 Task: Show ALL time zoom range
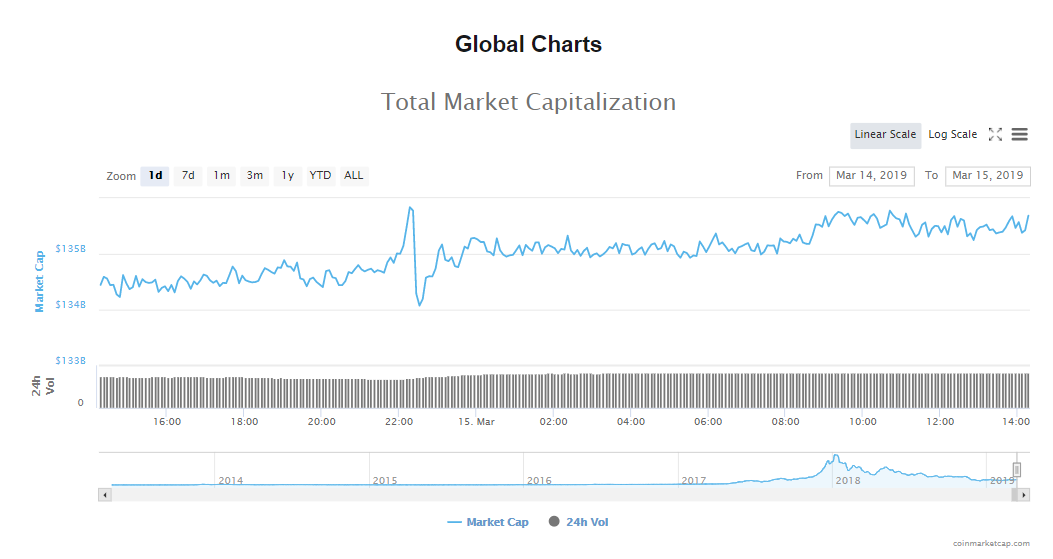pyautogui.click(x=354, y=176)
